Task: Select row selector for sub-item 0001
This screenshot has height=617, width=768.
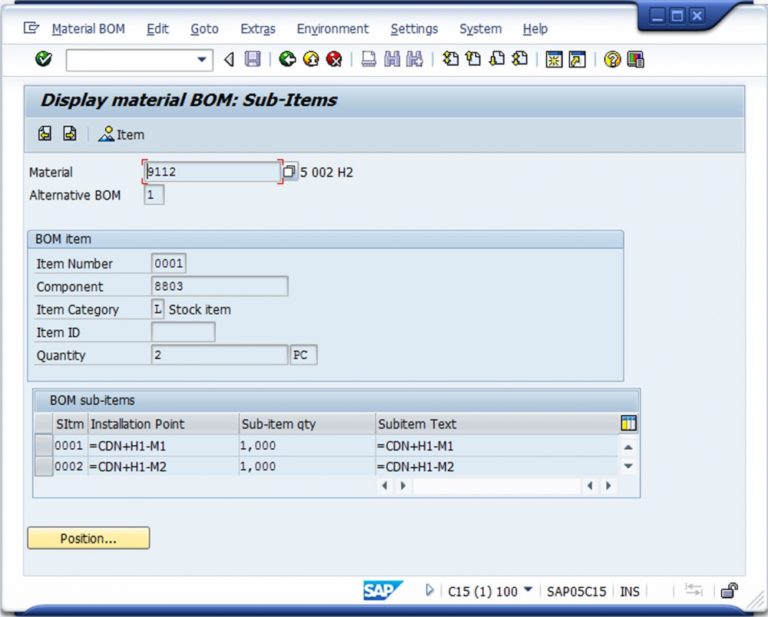Action: (x=44, y=446)
